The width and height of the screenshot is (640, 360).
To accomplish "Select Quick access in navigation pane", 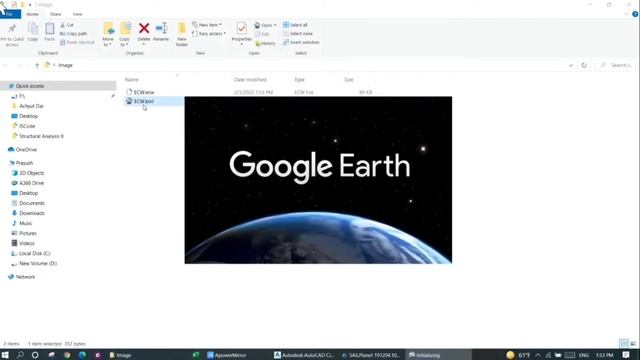I will pos(30,86).
